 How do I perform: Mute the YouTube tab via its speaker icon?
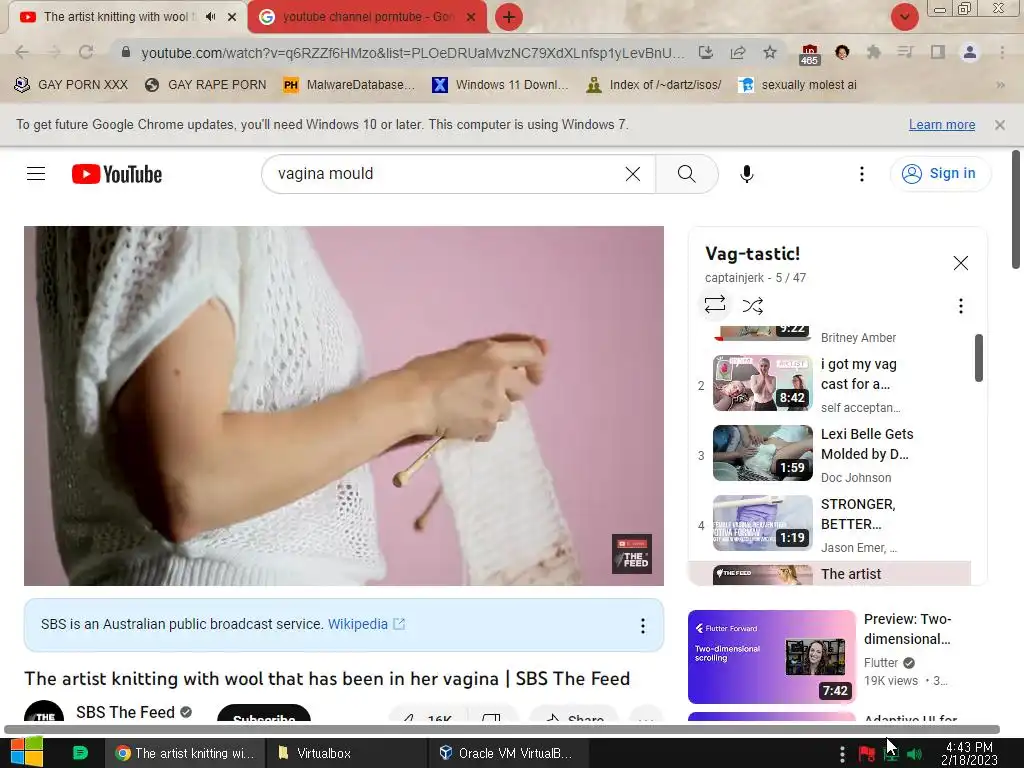pos(210,17)
